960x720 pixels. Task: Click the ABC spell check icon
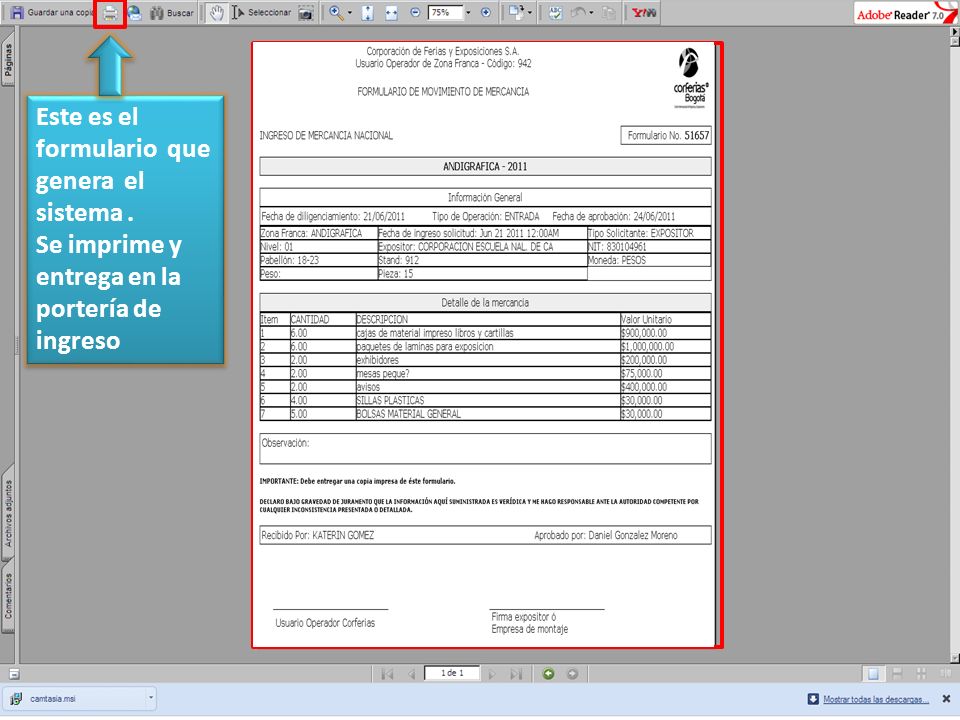(555, 13)
